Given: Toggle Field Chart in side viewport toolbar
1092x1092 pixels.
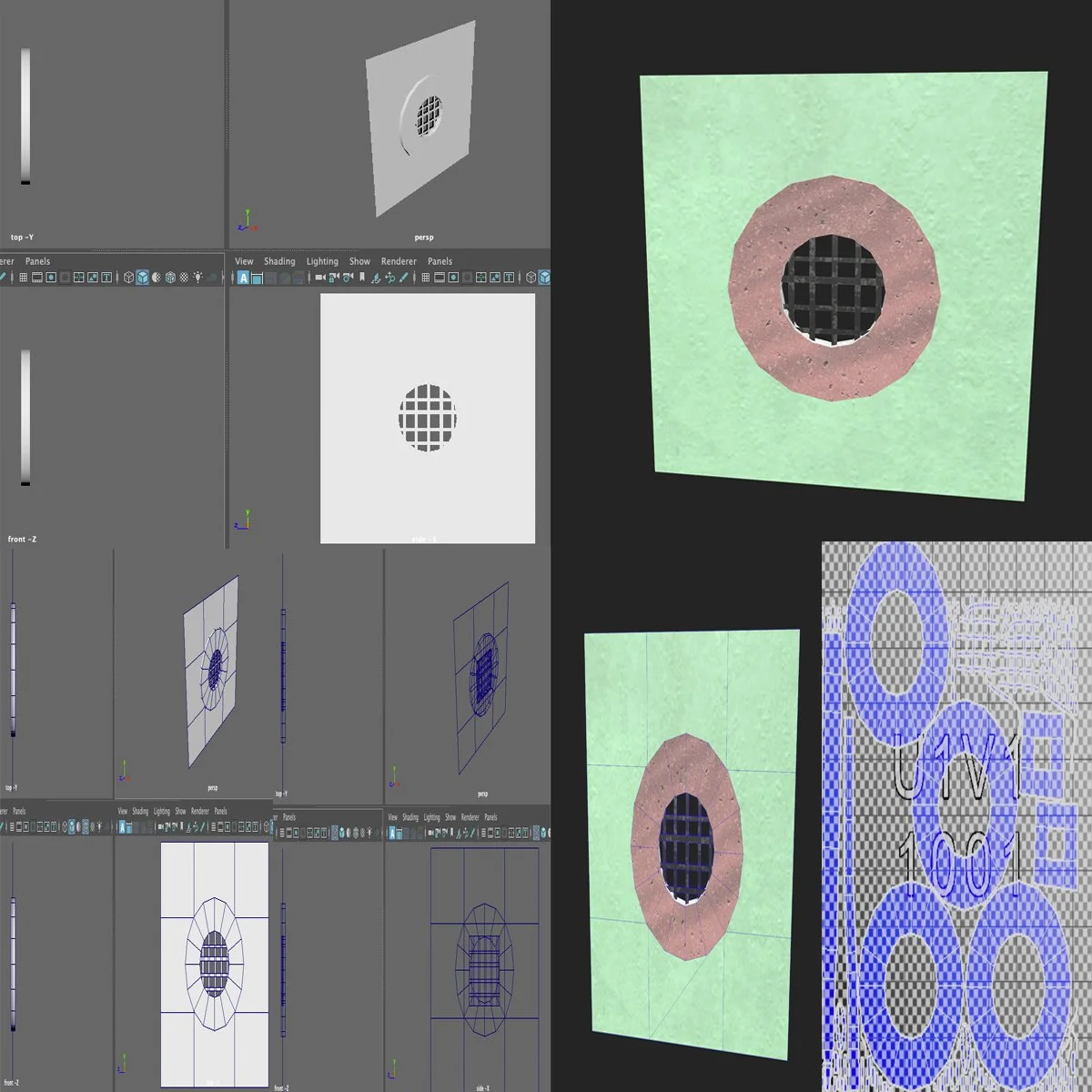Looking at the screenshot, I should point(481,278).
